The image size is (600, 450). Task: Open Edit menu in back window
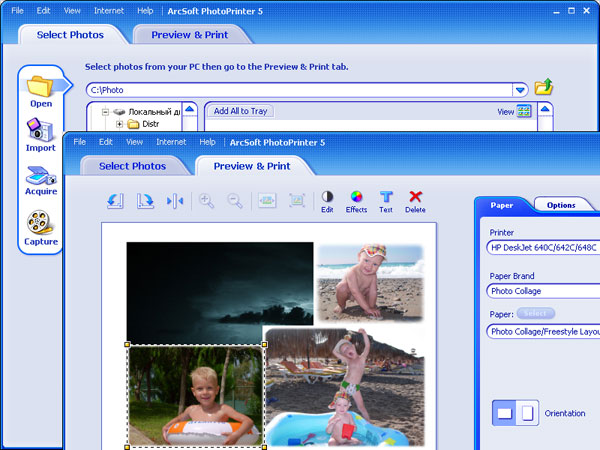click(43, 11)
